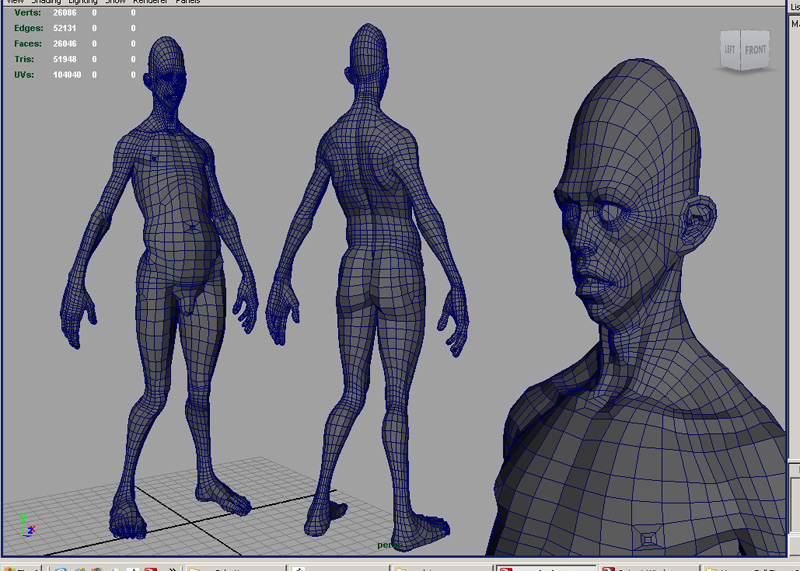
Task: Open the Shading menu in the viewport panel
Action: pyautogui.click(x=46, y=2)
